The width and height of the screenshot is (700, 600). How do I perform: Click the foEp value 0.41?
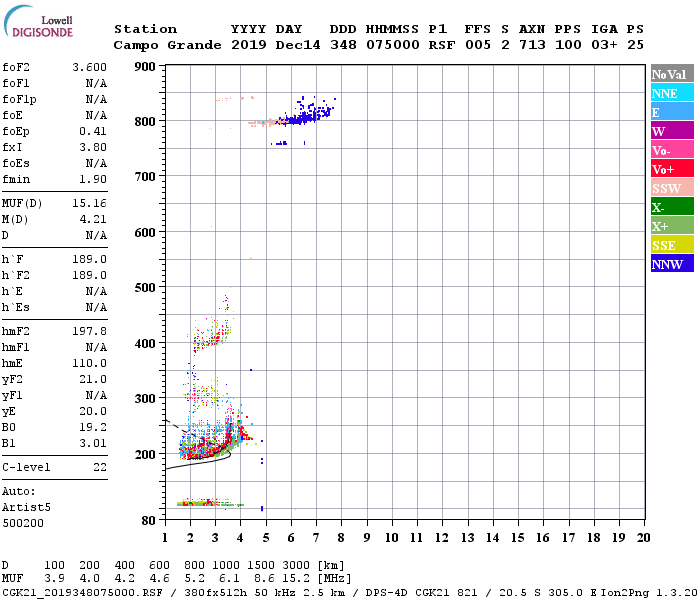[x=93, y=131]
